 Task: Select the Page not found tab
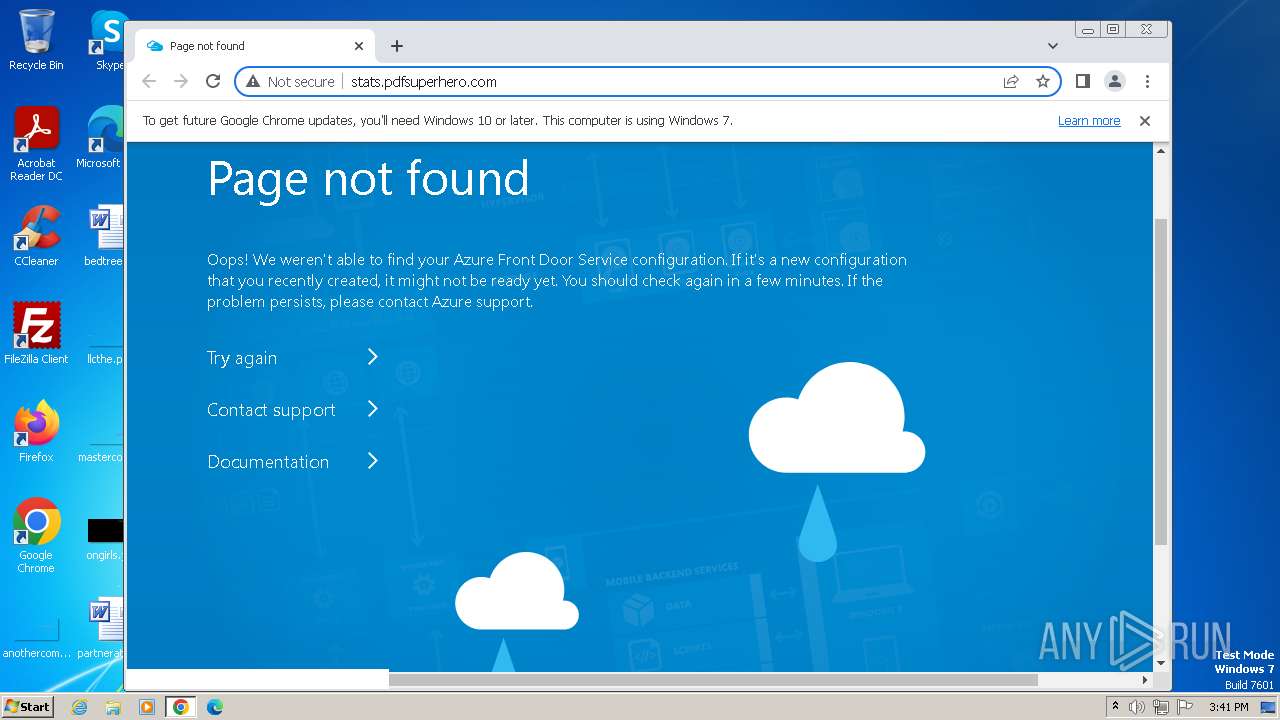coord(255,46)
